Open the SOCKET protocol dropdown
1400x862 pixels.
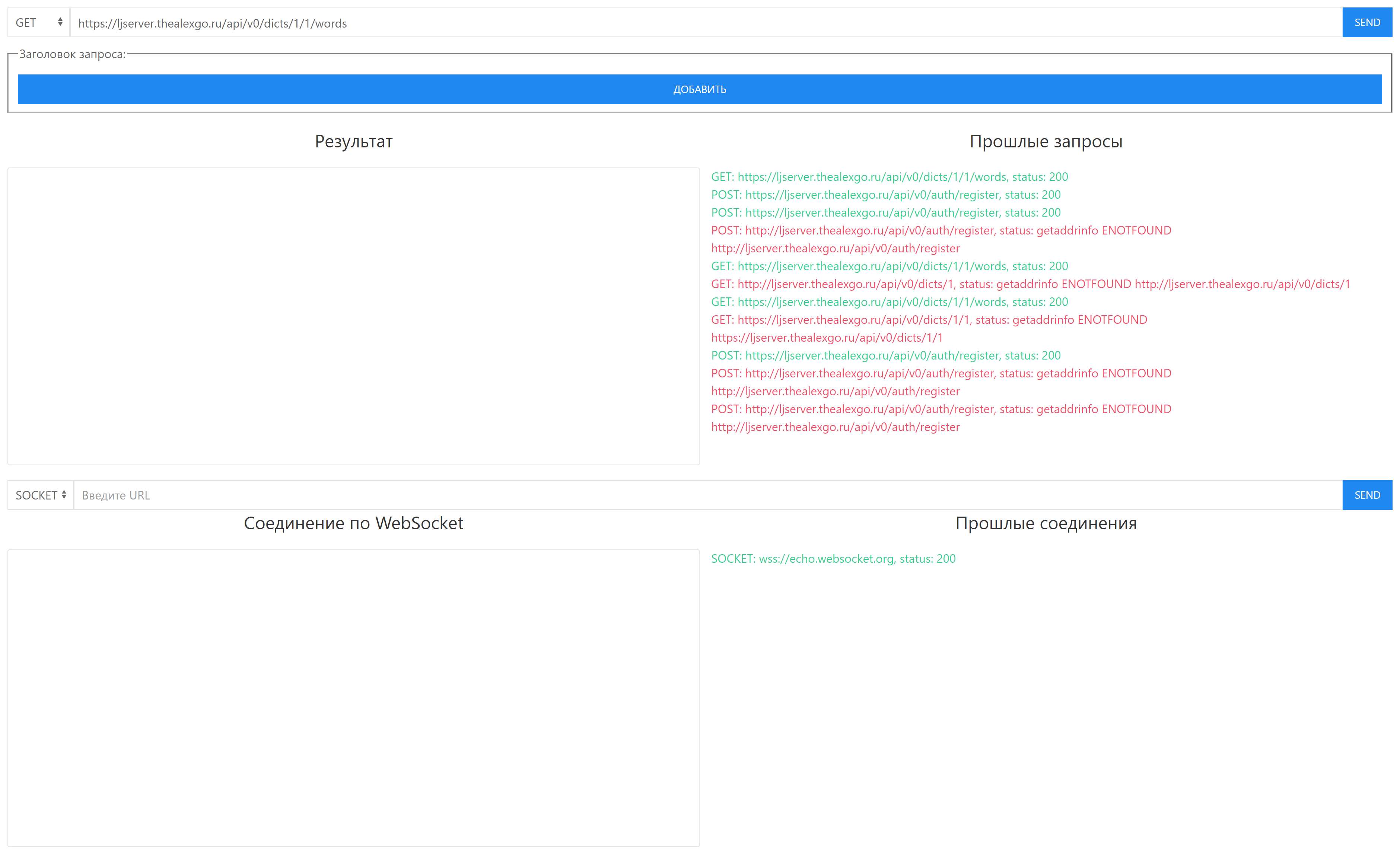point(40,495)
